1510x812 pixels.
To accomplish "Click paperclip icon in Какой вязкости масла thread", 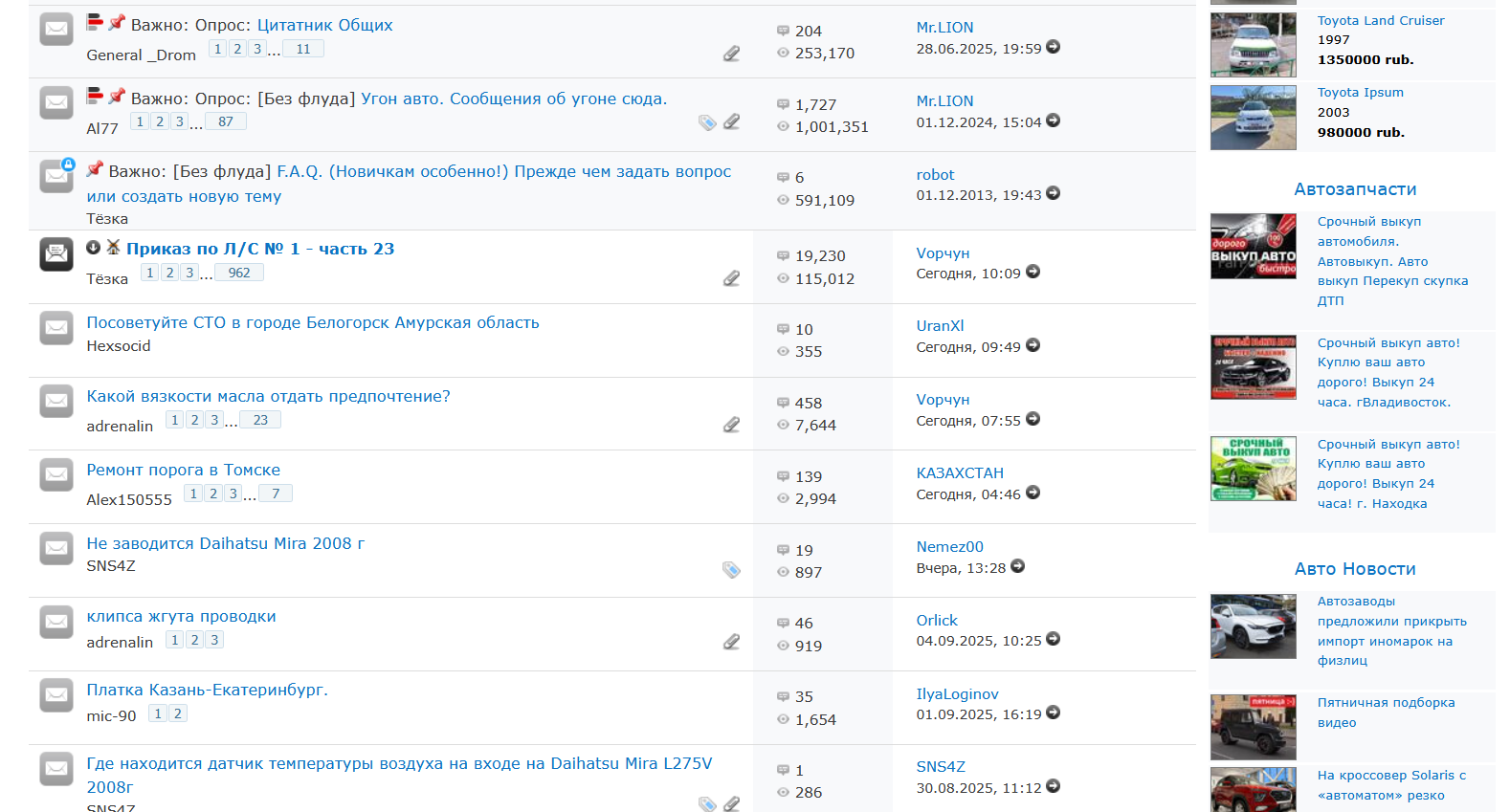I will (731, 425).
